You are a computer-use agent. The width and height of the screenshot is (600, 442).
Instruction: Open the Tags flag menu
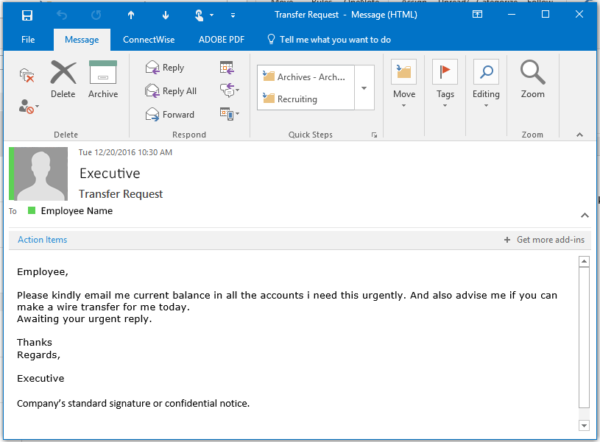click(445, 83)
